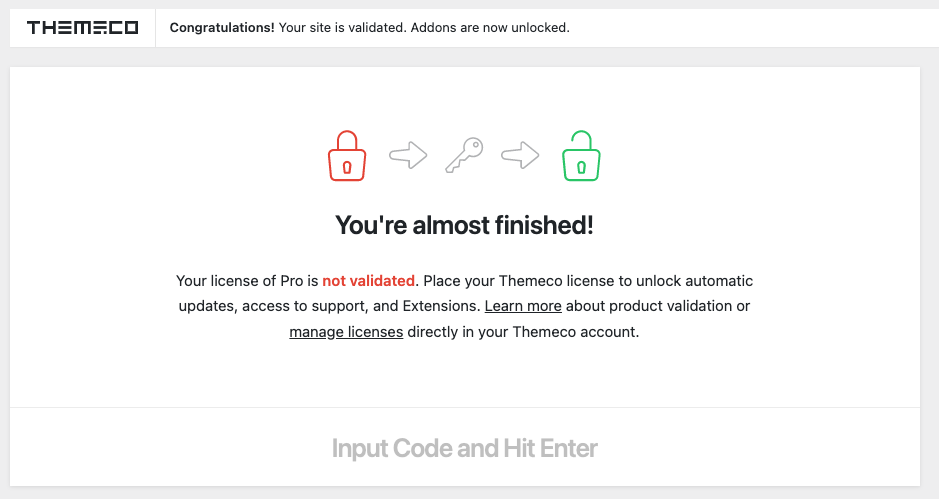The width and height of the screenshot is (939, 499).
Task: Click the arrow after the red padlock
Action: point(408,155)
